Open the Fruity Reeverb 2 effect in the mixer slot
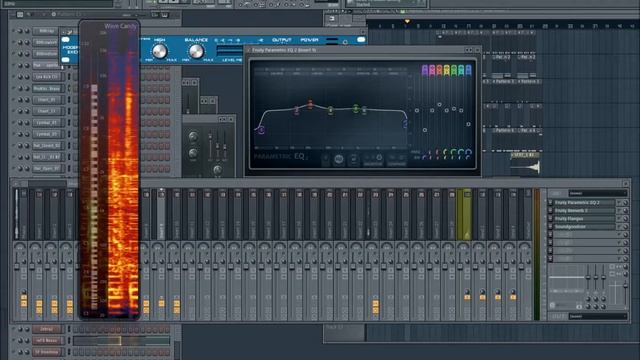The width and height of the screenshot is (640, 360). click(584, 211)
